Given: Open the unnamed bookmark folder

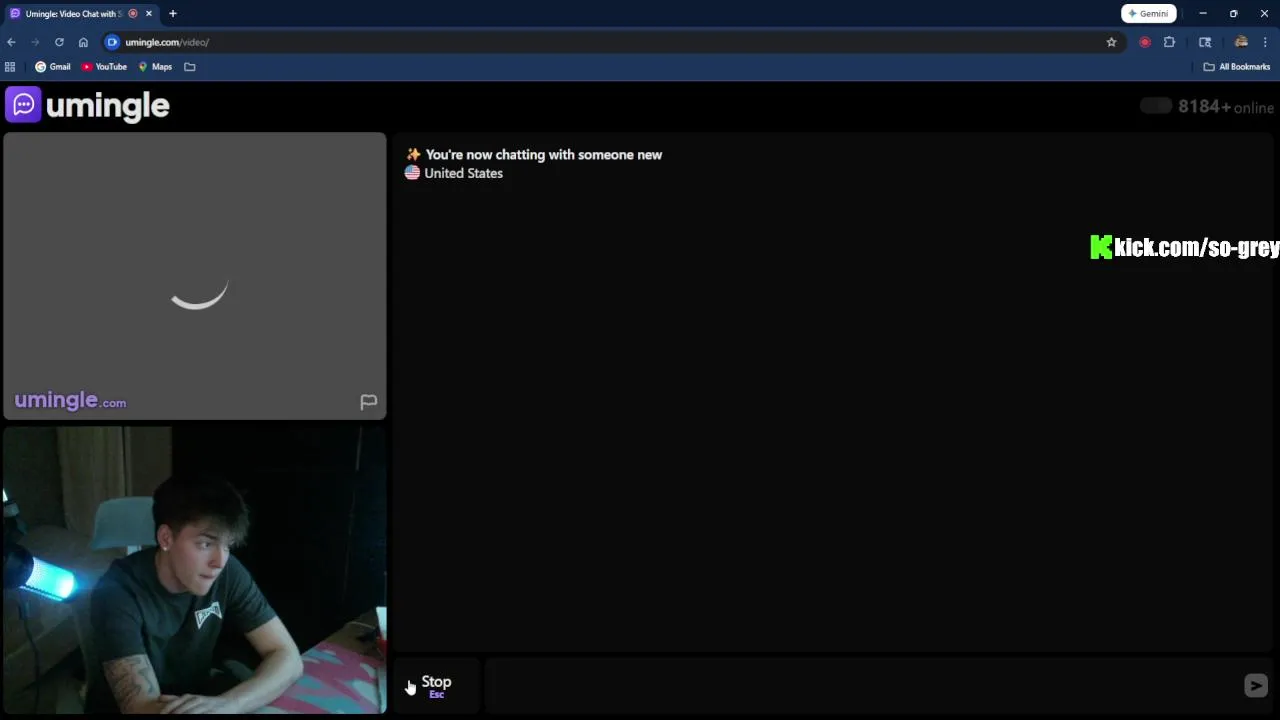Looking at the screenshot, I should pos(190,67).
